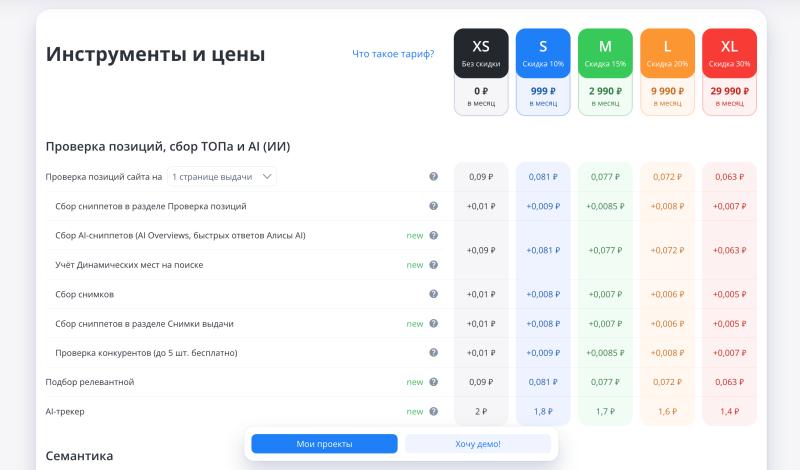Click 'Сбор сниппетов в разделе Проверка позиций' label
Image resolution: width=800 pixels, height=470 pixels.
151,206
